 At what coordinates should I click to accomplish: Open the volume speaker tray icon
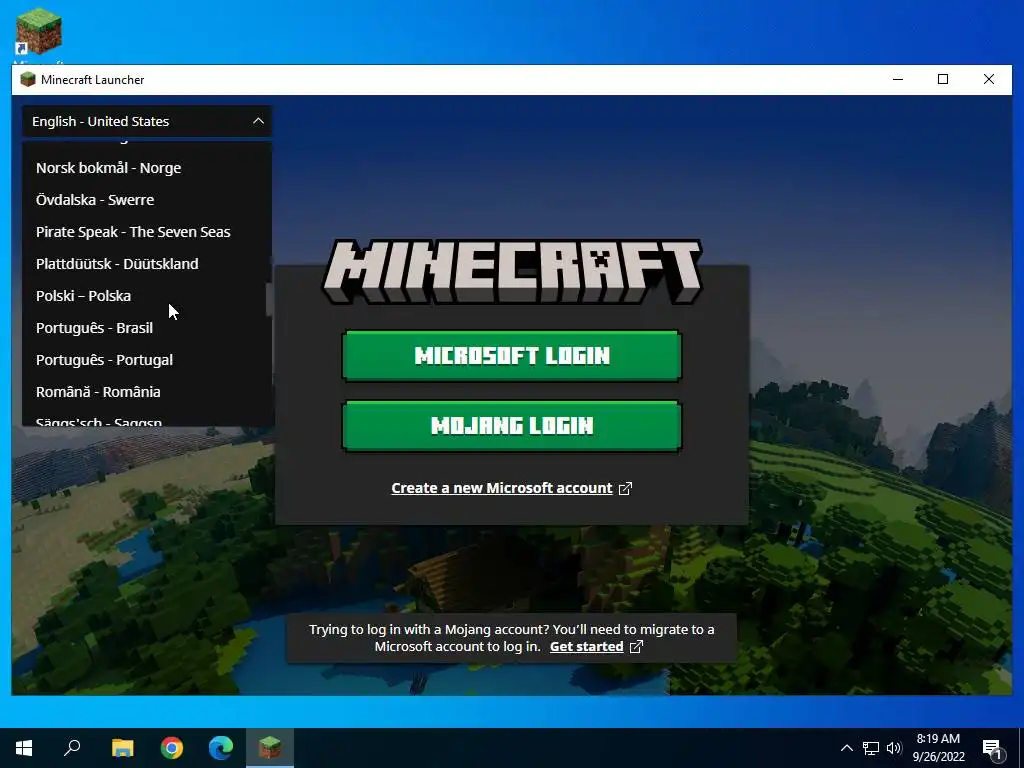pyautogui.click(x=894, y=748)
